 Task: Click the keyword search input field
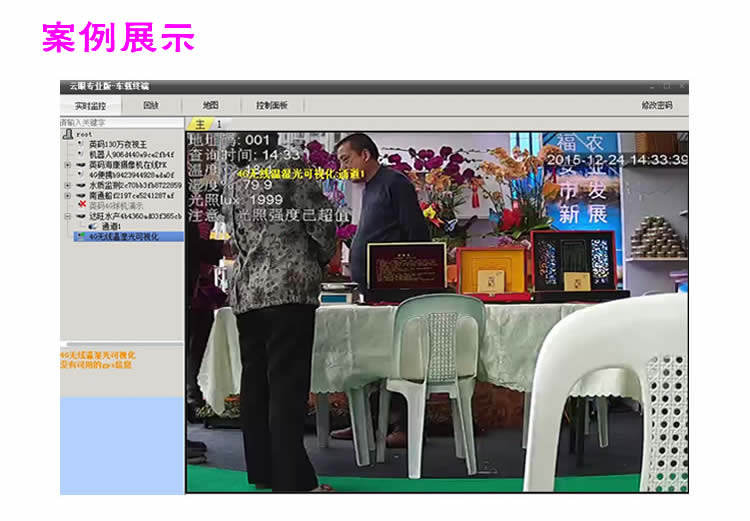tap(122, 123)
